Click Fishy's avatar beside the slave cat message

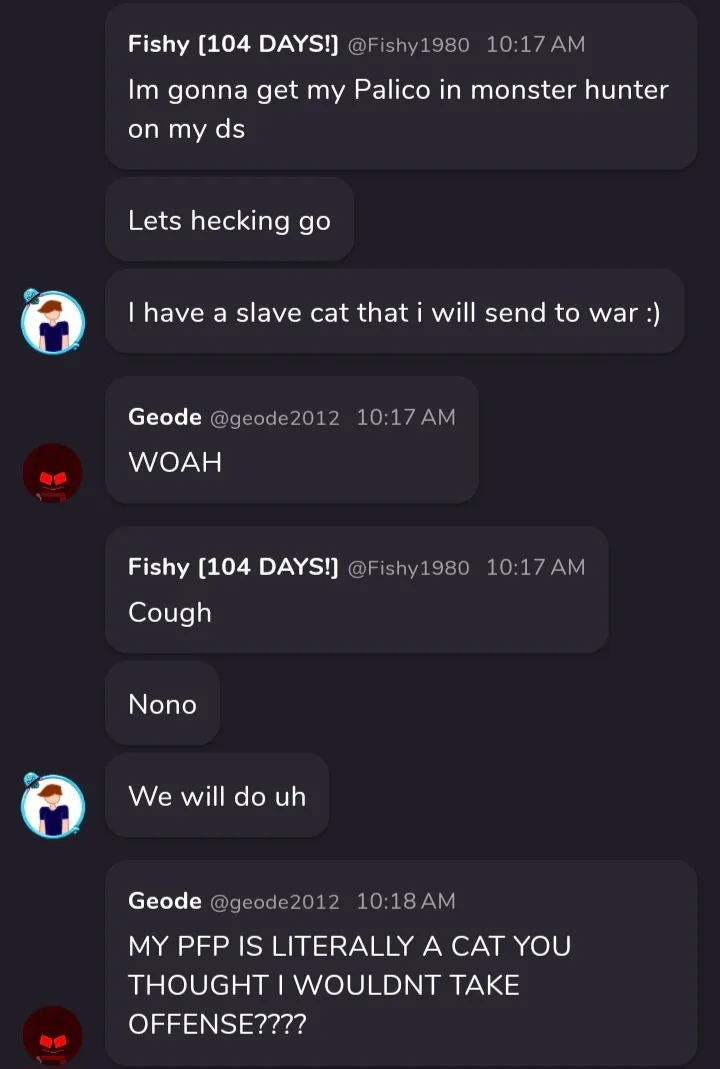pyautogui.click(x=53, y=321)
